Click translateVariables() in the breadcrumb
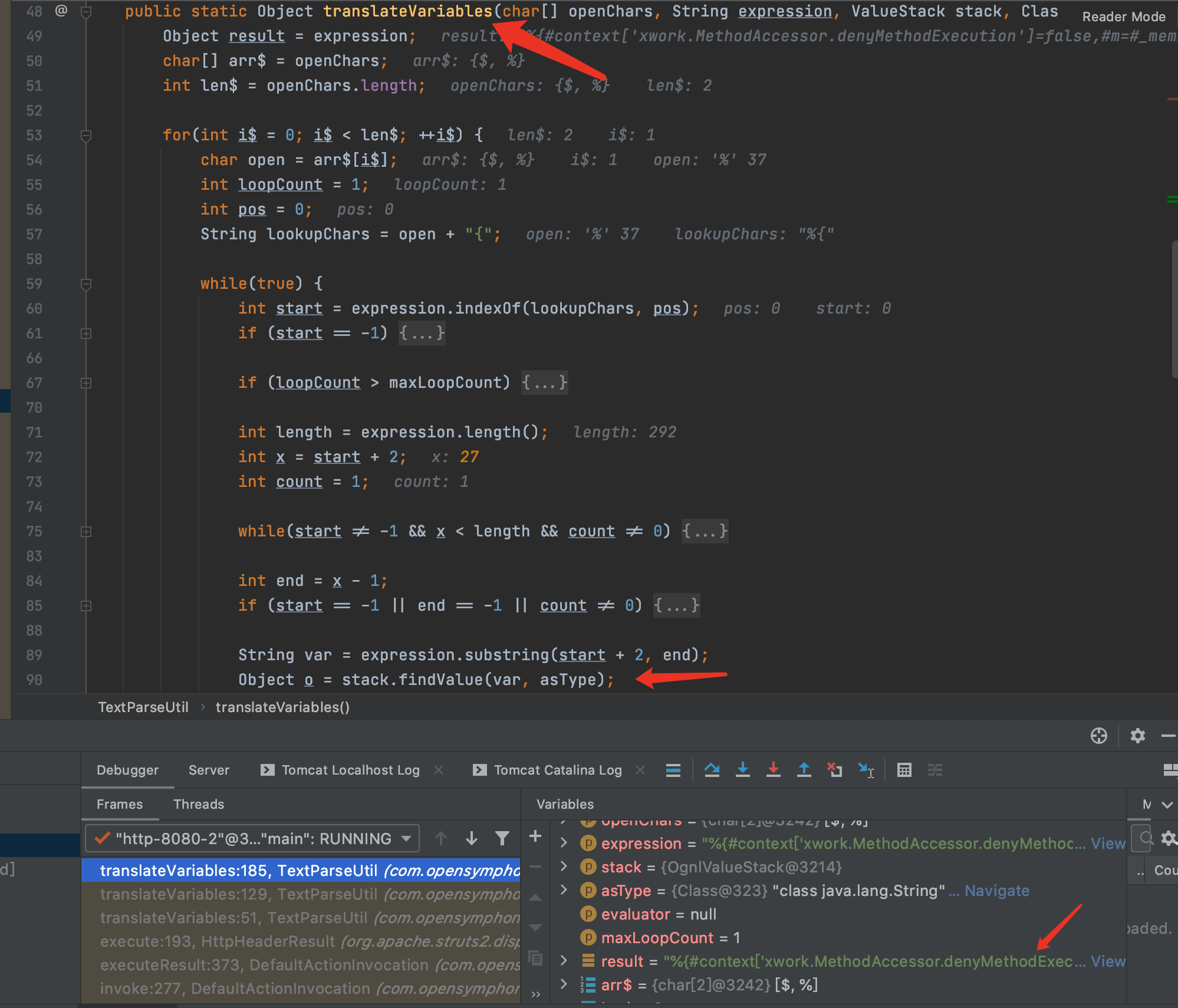Viewport: 1178px width, 1008px height. [x=282, y=707]
